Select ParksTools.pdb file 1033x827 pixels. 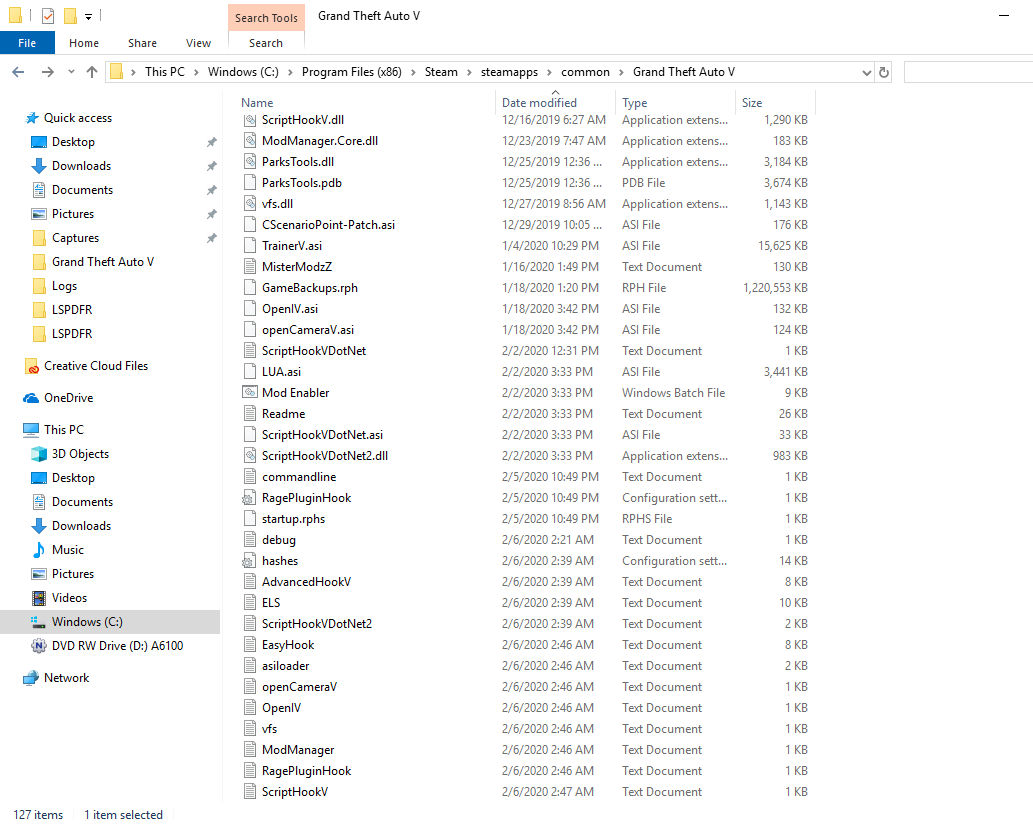tap(302, 183)
